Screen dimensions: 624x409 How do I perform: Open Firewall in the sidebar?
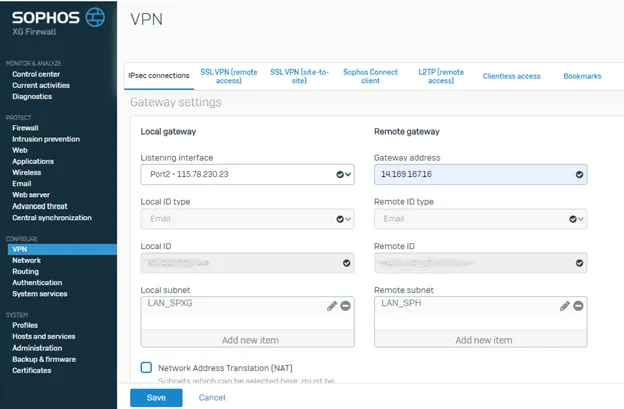point(26,128)
